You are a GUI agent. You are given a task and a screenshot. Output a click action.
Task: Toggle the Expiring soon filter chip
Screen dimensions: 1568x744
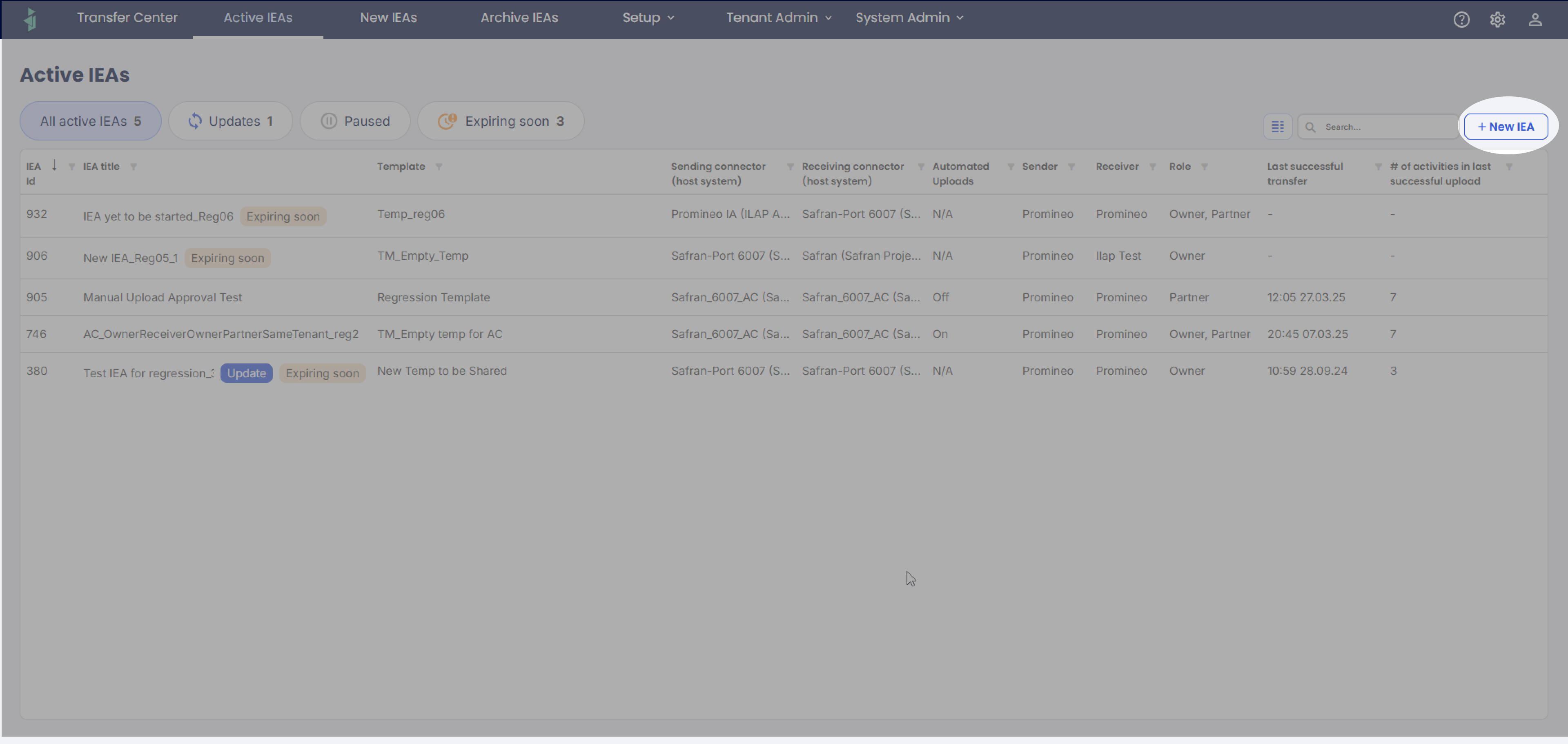[x=500, y=121]
